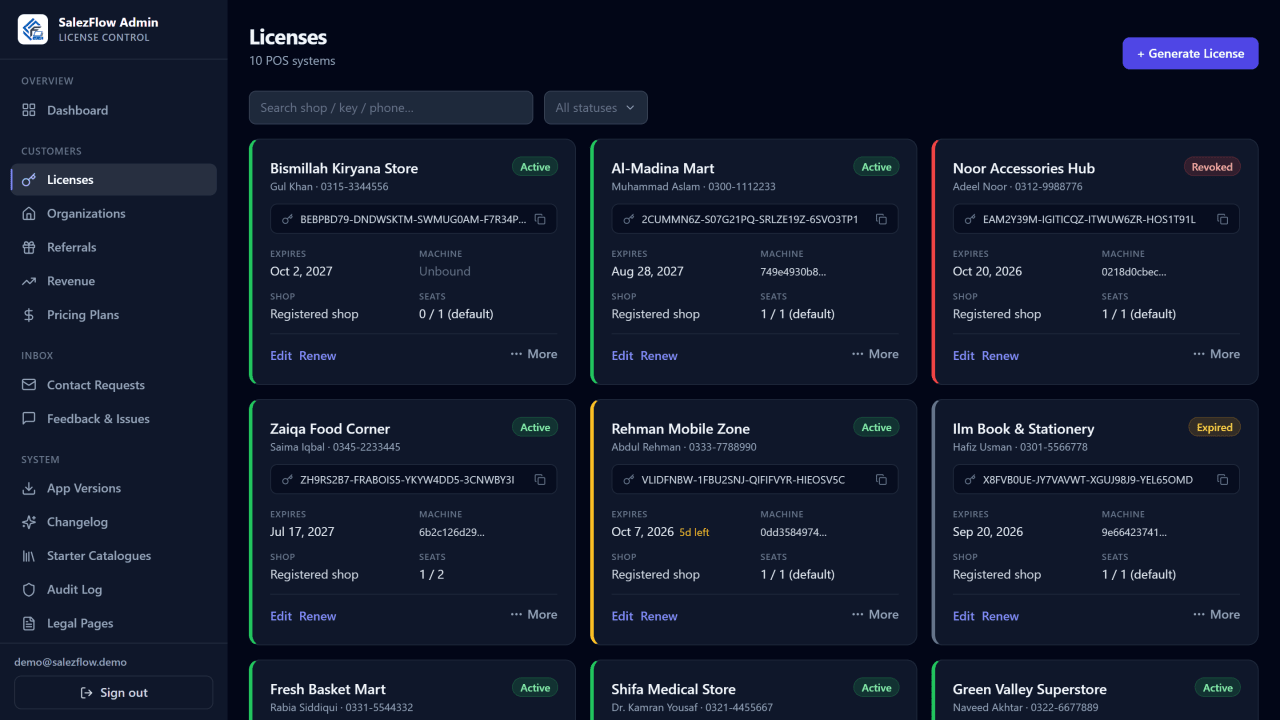The width and height of the screenshot is (1280, 720).
Task: Open More options for Zaiqa Food Corner
Action: (x=534, y=615)
